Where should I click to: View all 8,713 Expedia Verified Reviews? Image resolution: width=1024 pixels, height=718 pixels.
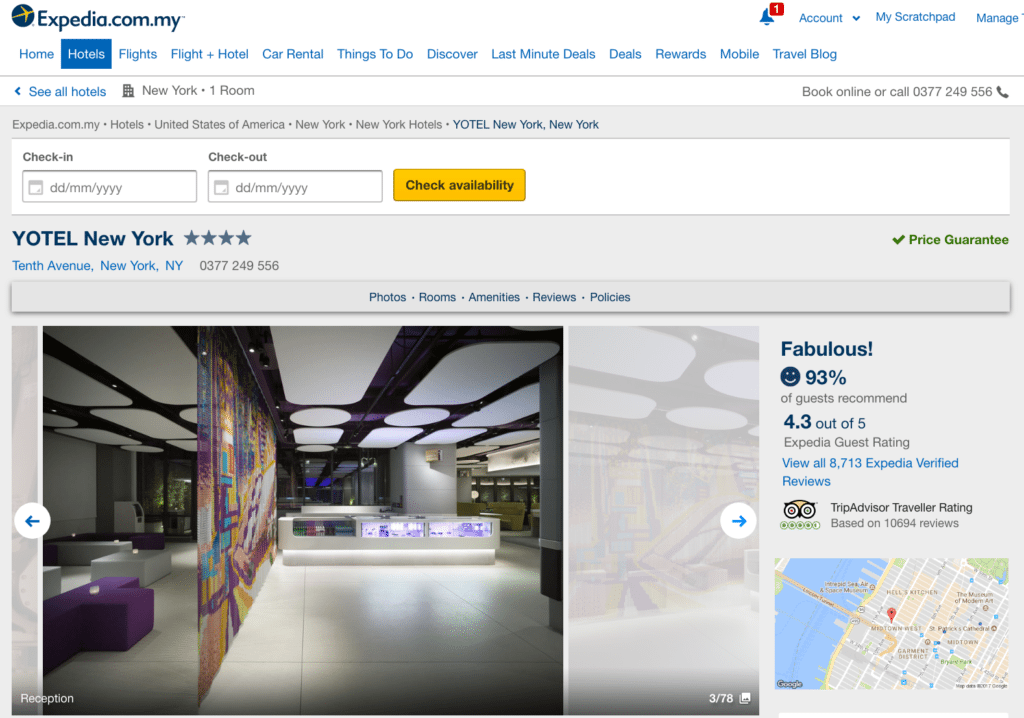point(870,472)
